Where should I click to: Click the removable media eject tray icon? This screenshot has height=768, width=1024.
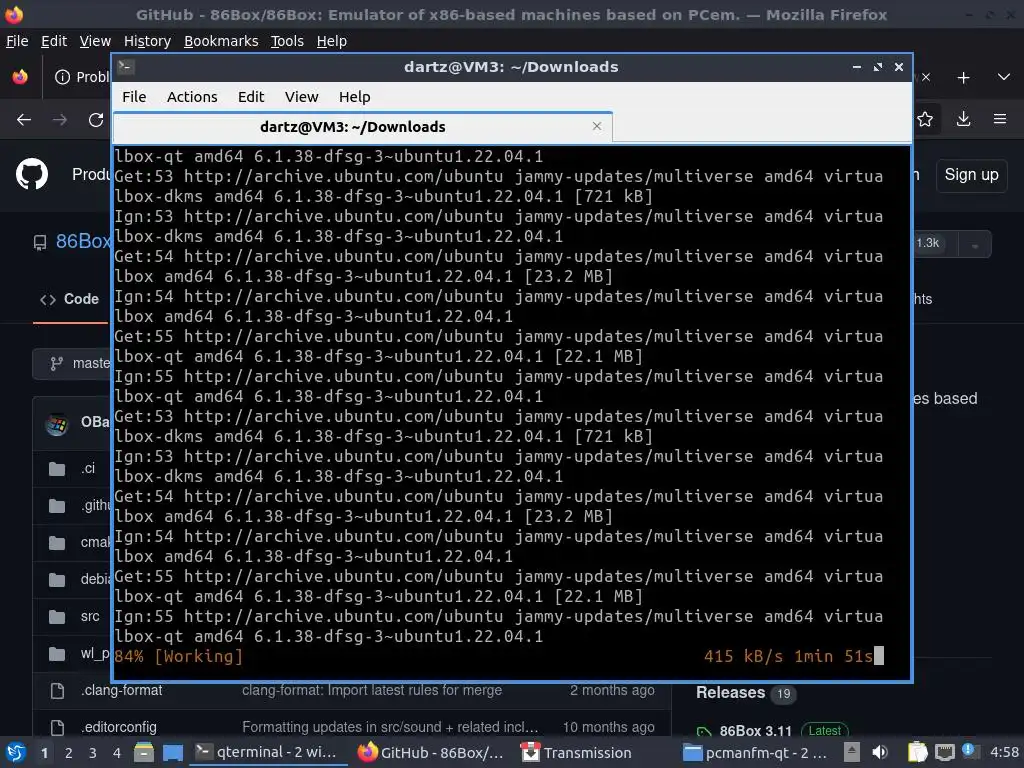[x=851, y=752]
